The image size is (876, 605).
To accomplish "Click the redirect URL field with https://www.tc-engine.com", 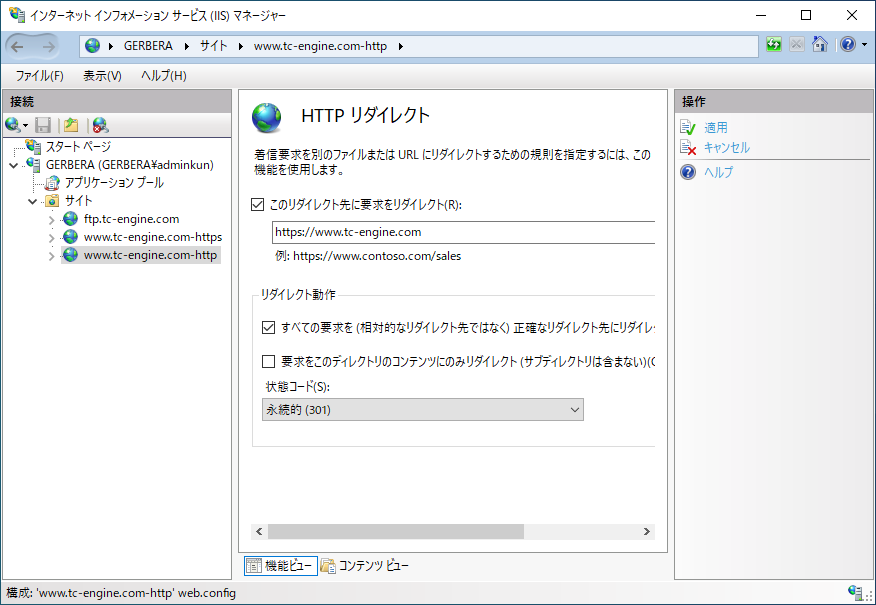I will tap(463, 232).
